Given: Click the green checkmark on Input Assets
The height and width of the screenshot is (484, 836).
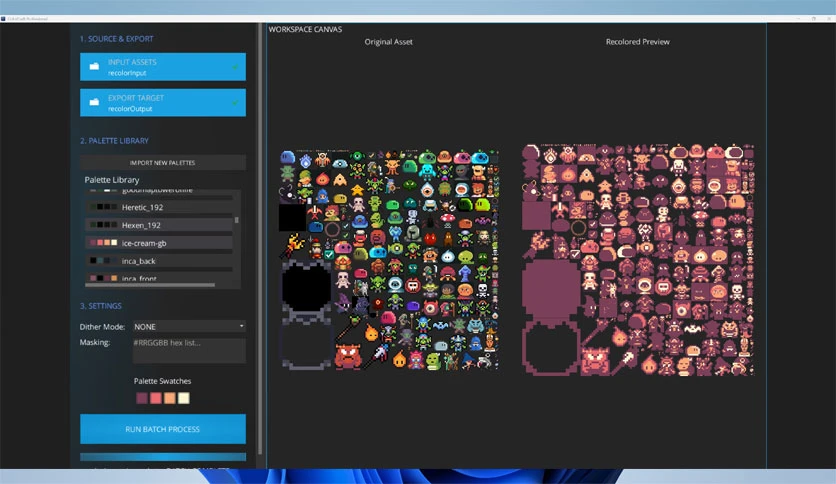Looking at the screenshot, I should coord(235,67).
